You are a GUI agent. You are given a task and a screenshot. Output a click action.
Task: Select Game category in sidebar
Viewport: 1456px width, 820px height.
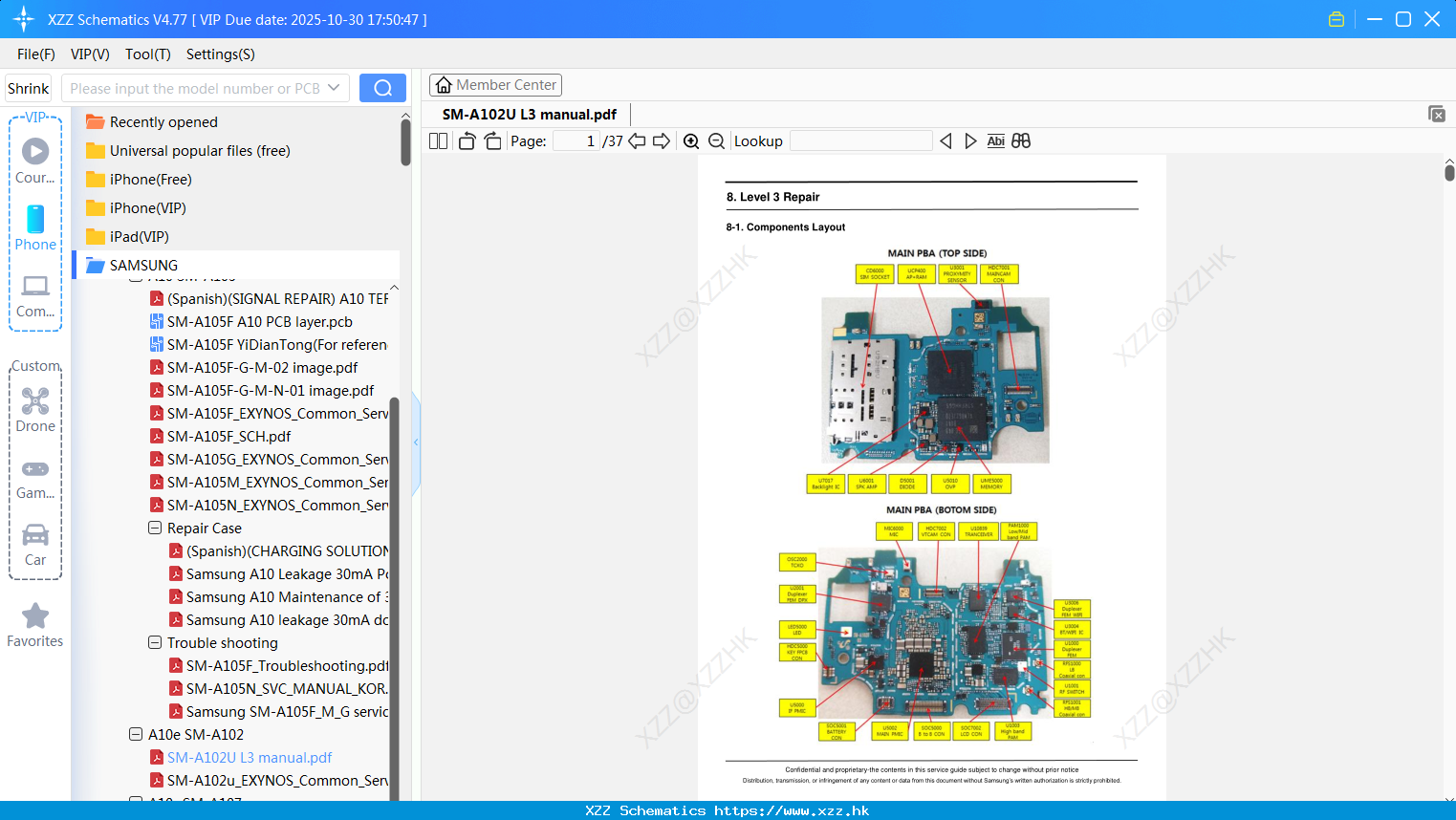[35, 479]
